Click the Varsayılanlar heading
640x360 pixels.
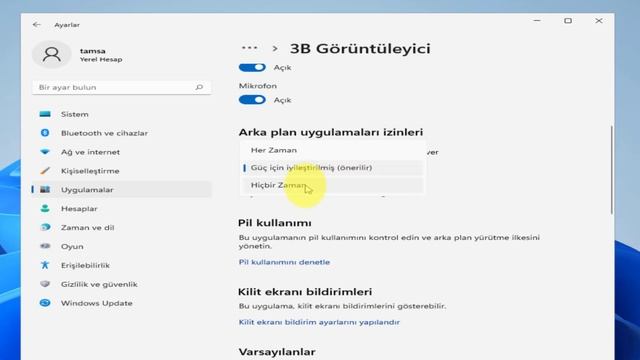[x=277, y=351]
